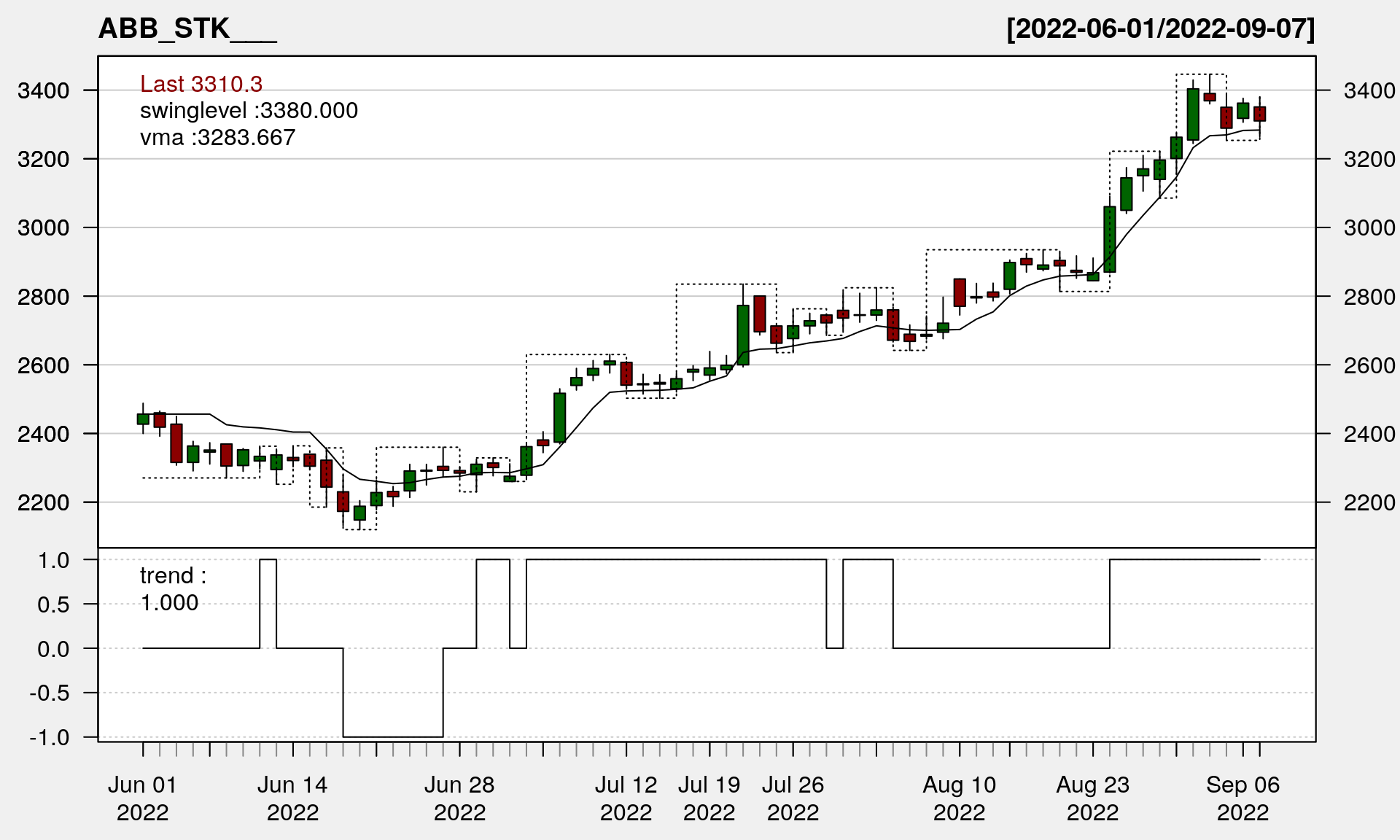Click the -1.0 trend axis label

[x=50, y=737]
